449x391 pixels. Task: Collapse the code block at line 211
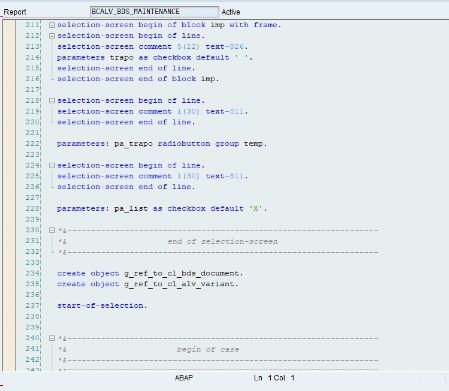[x=52, y=25]
